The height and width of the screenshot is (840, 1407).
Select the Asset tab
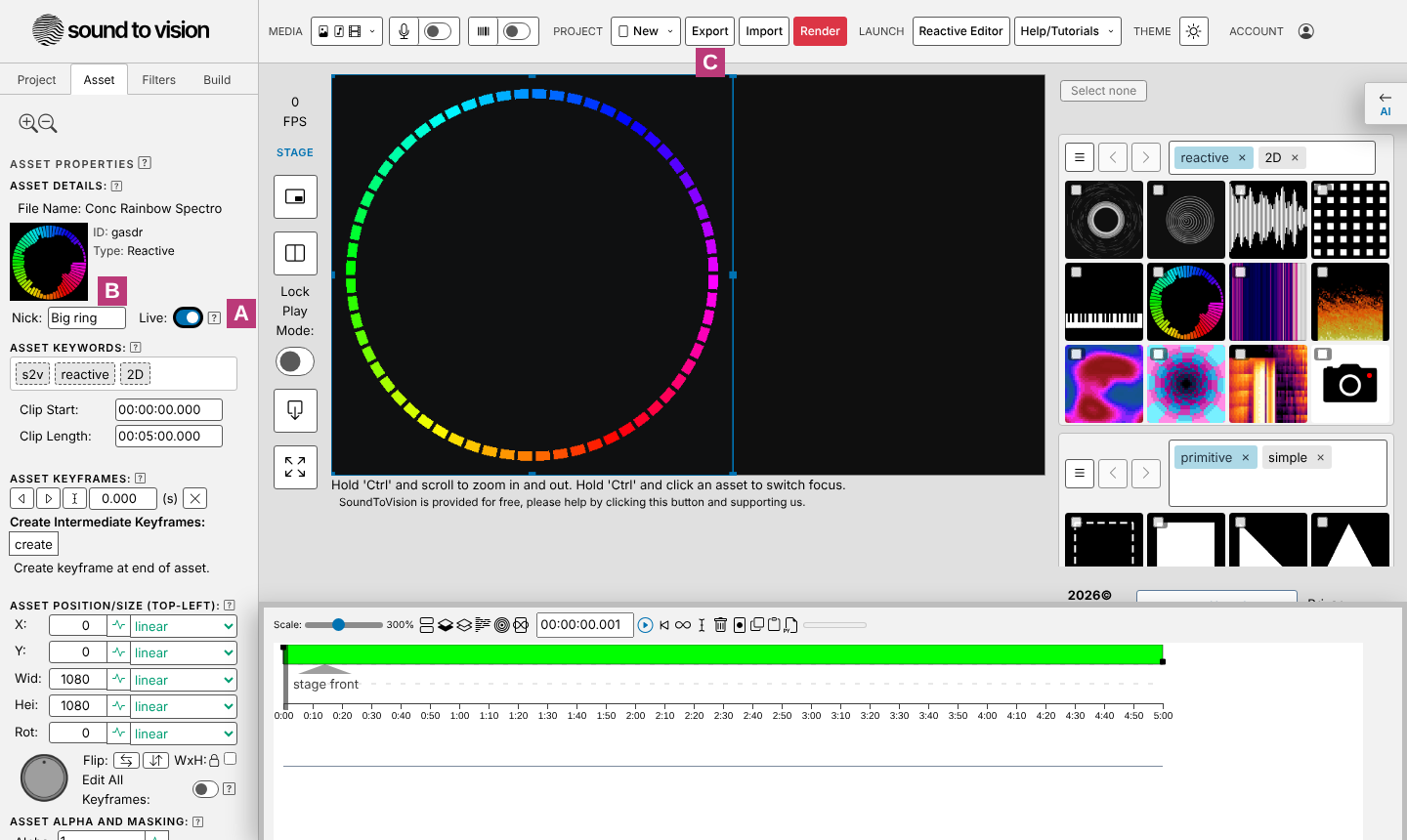[x=99, y=80]
